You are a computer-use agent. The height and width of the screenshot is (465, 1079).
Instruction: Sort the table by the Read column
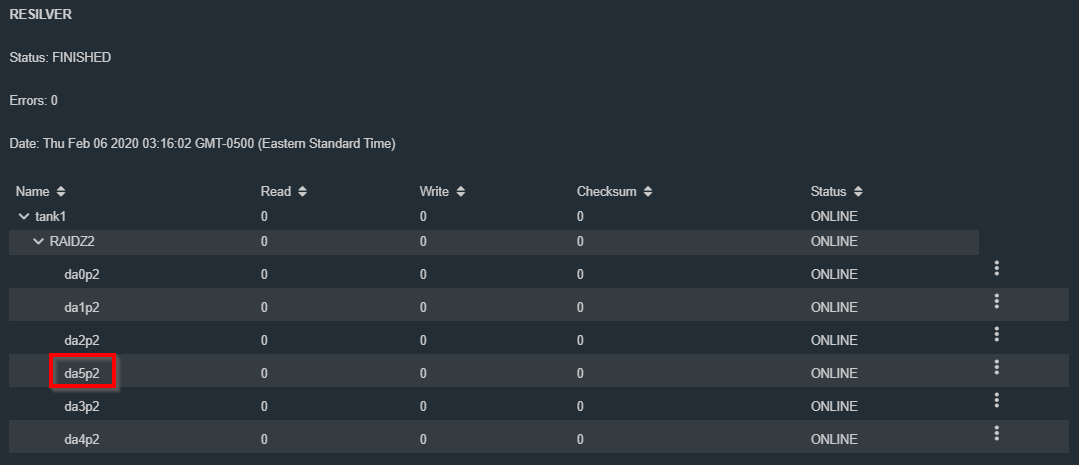[302, 192]
